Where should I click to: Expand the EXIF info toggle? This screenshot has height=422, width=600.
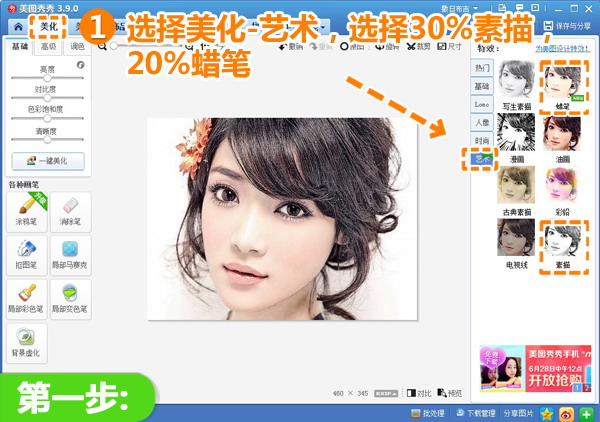click(386, 393)
